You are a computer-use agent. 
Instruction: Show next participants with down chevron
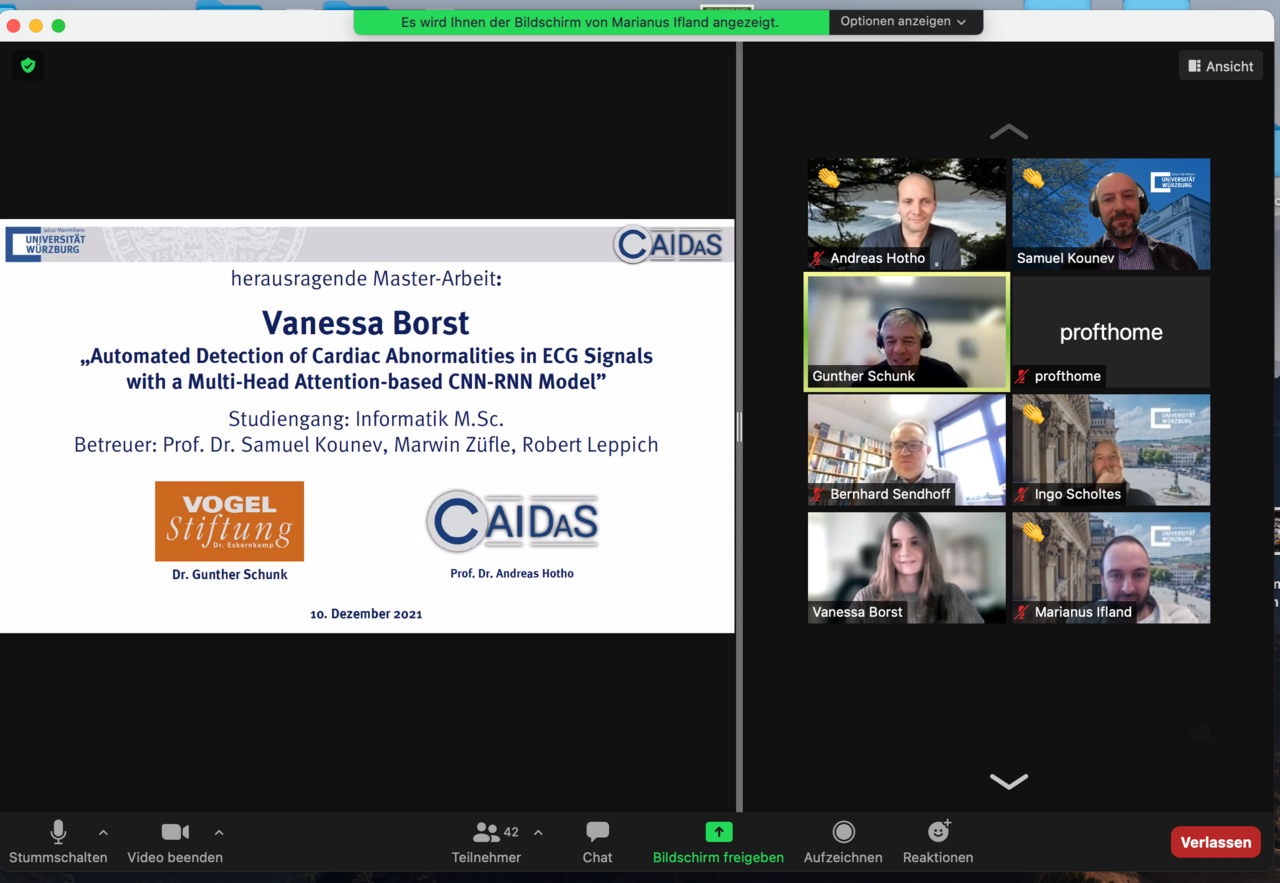(x=1008, y=781)
